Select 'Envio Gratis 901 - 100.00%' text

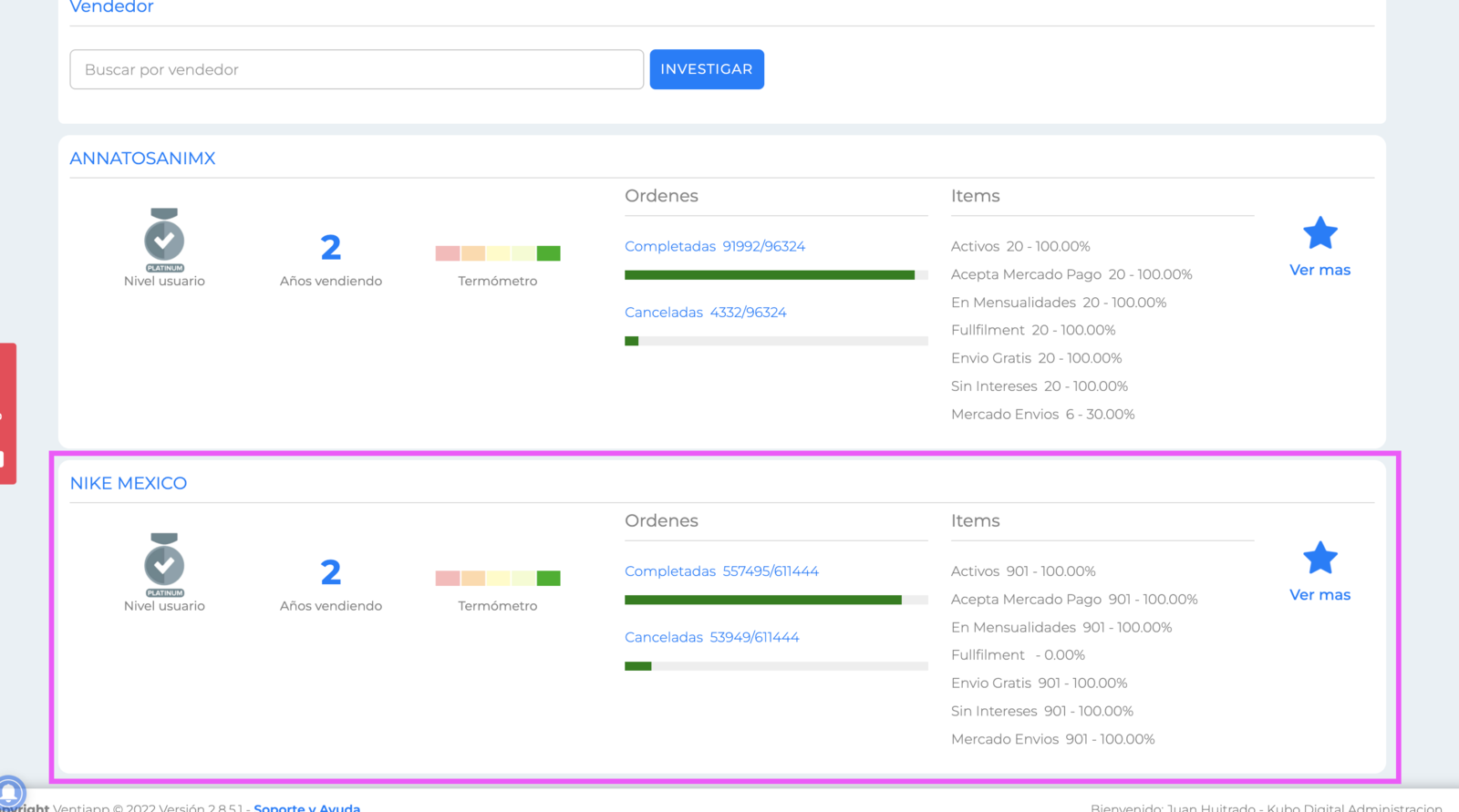(x=1040, y=683)
